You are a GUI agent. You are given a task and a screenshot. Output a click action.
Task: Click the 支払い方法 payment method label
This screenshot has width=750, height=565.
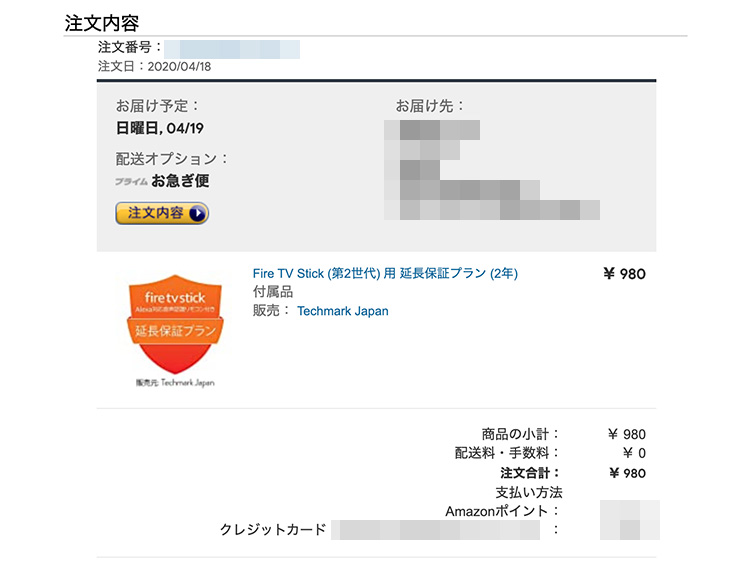click(529, 492)
